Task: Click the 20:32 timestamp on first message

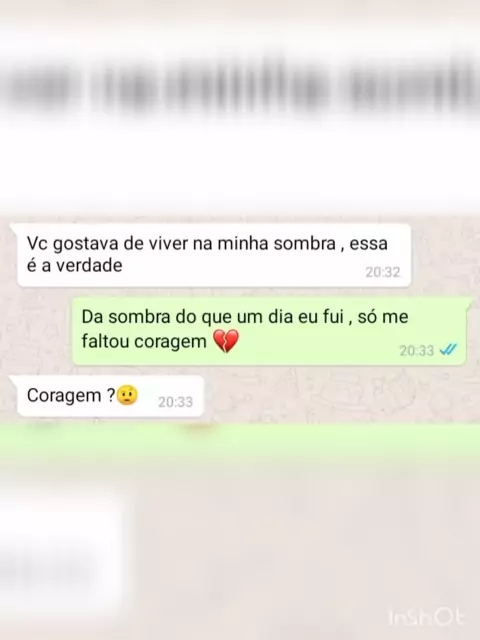Action: (x=382, y=272)
